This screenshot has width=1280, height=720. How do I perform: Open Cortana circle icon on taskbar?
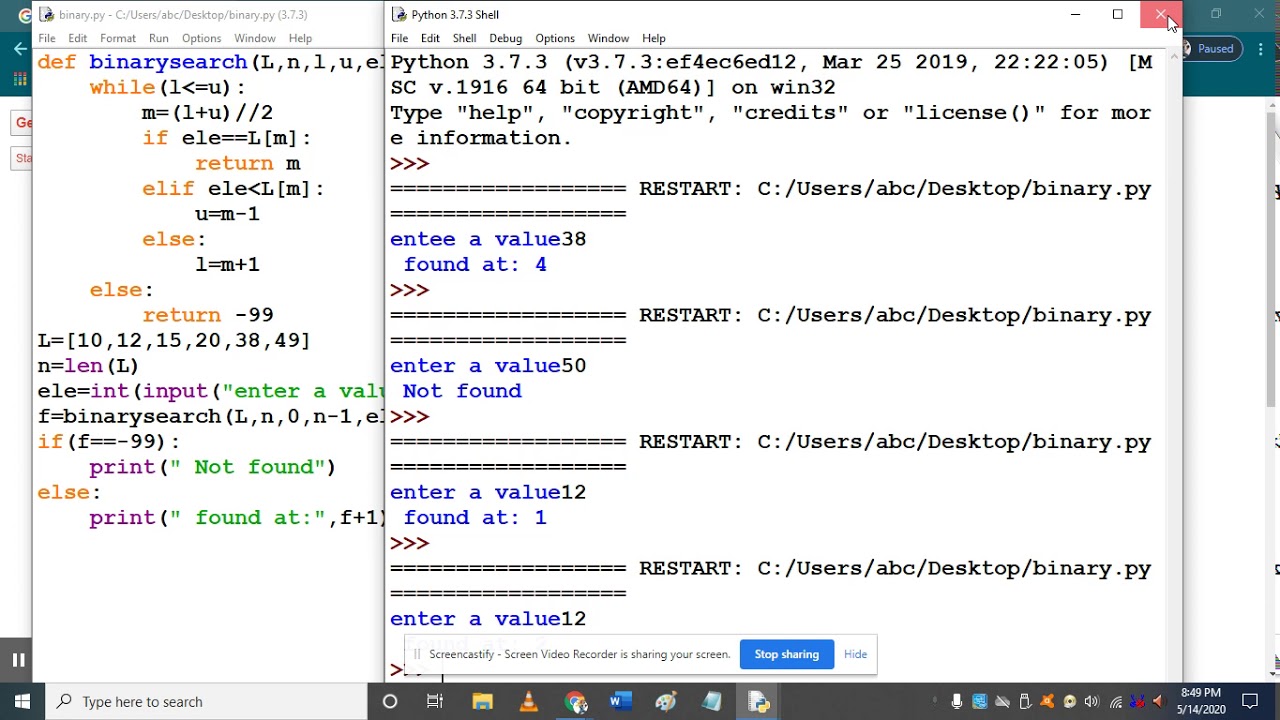(x=390, y=701)
